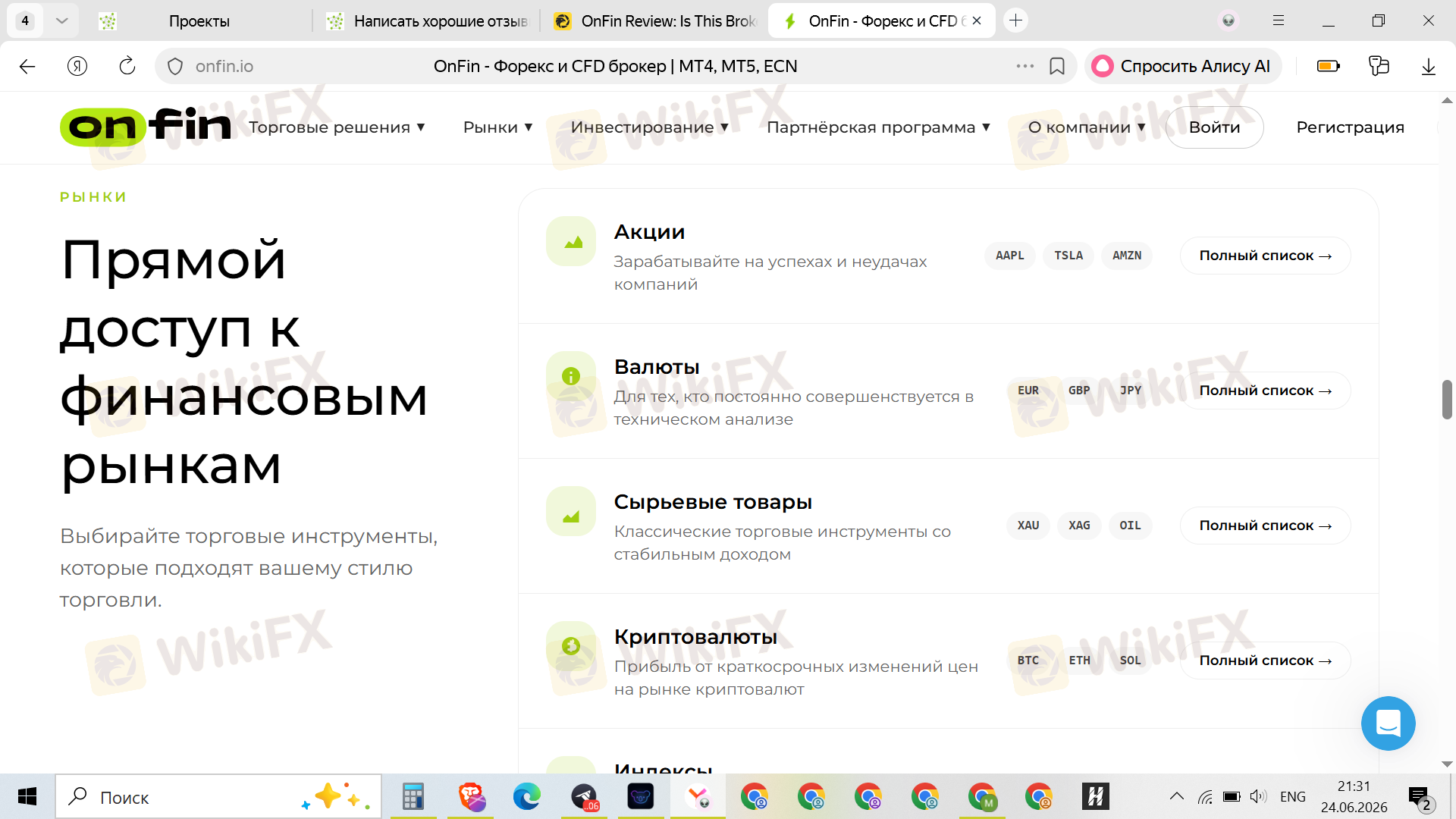Select the TSLA stock chip
Image resolution: width=1456 pixels, height=819 pixels.
point(1068,256)
